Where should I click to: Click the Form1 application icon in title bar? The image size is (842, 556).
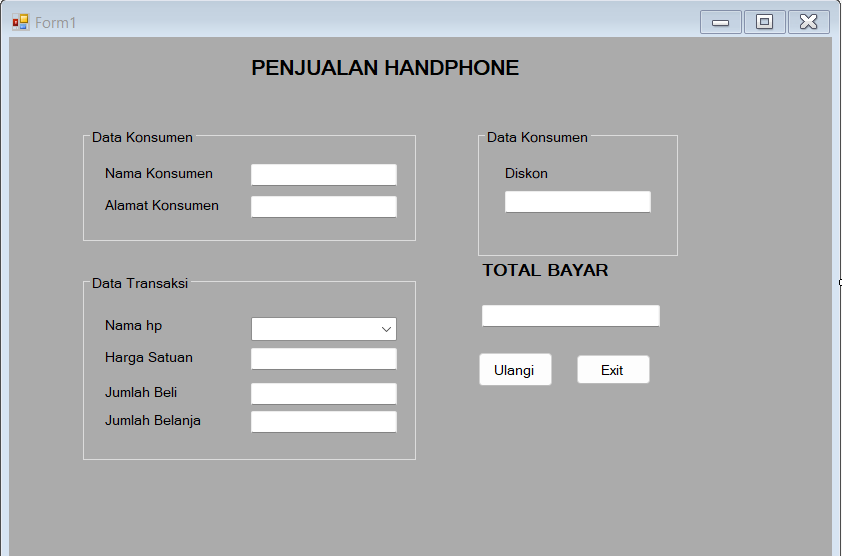point(20,22)
